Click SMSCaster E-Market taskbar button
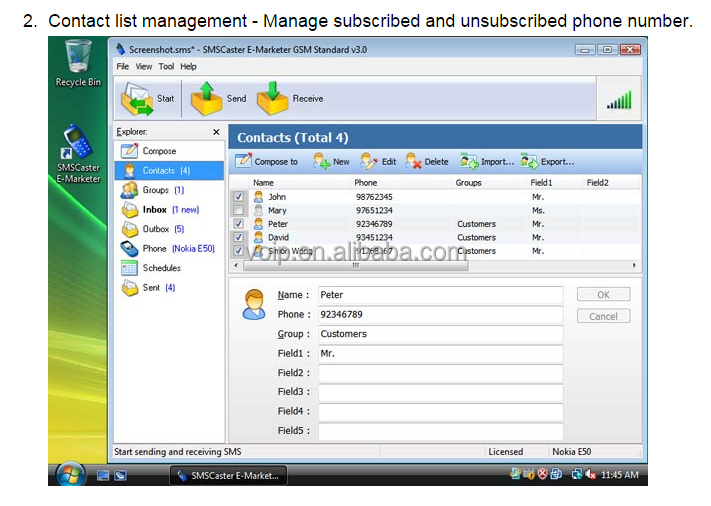This screenshot has width=711, height=506. (x=228, y=476)
